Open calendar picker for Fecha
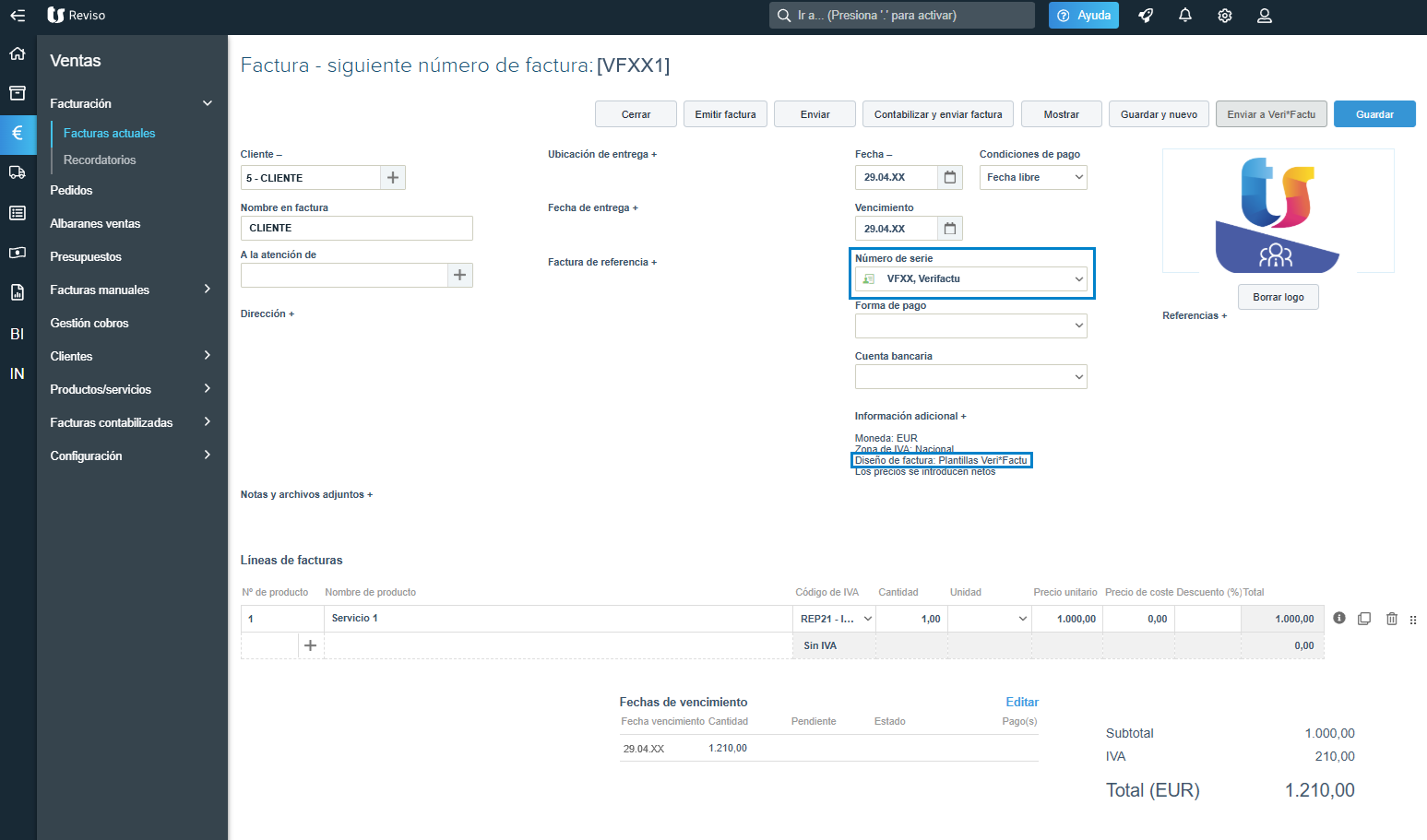This screenshot has height=840, width=1427. pos(950,177)
